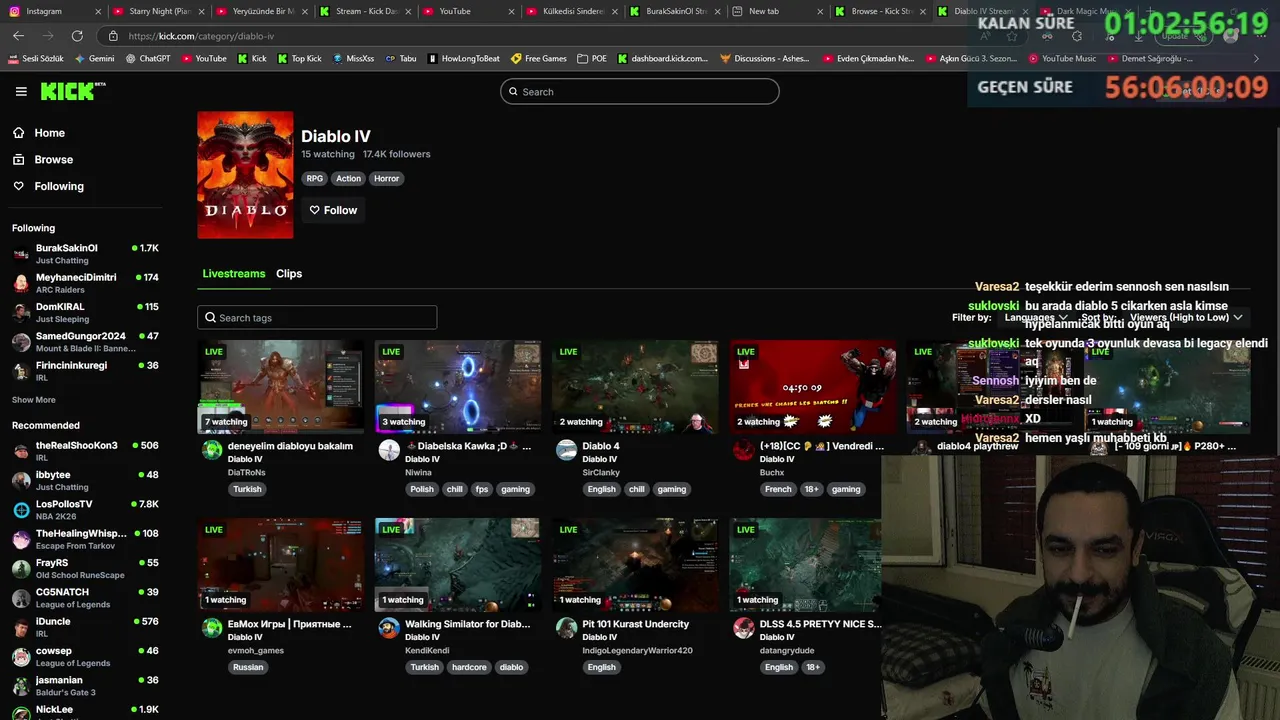Click the Buchx channel avatar
The image size is (1280, 720).
[x=744, y=450]
